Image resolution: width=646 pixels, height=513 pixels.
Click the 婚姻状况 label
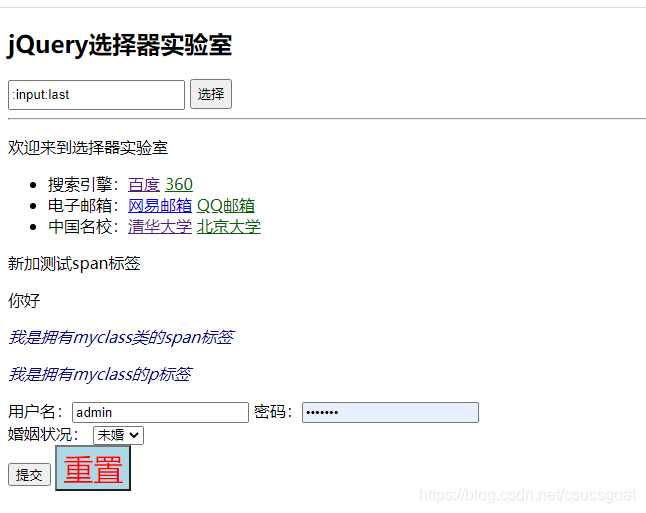44,434
